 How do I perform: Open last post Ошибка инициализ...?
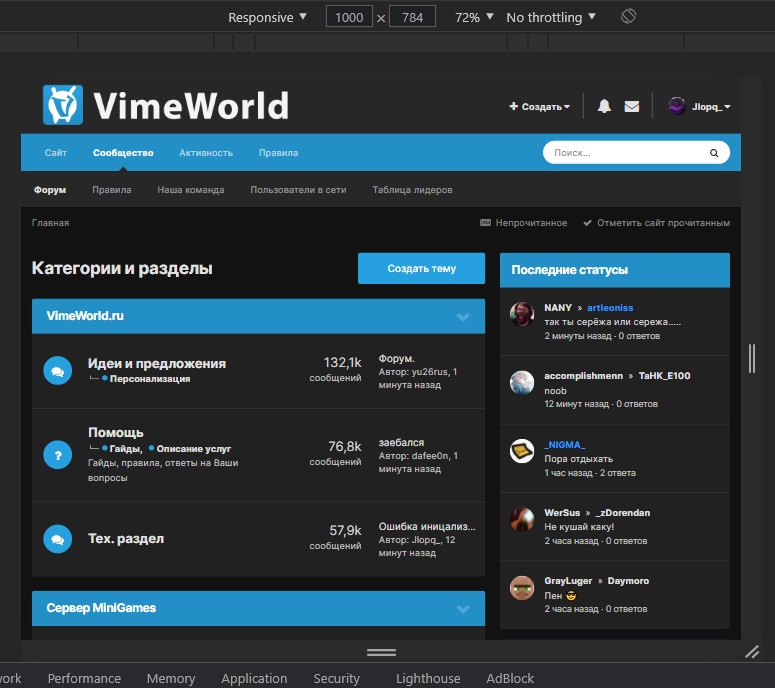(427, 526)
